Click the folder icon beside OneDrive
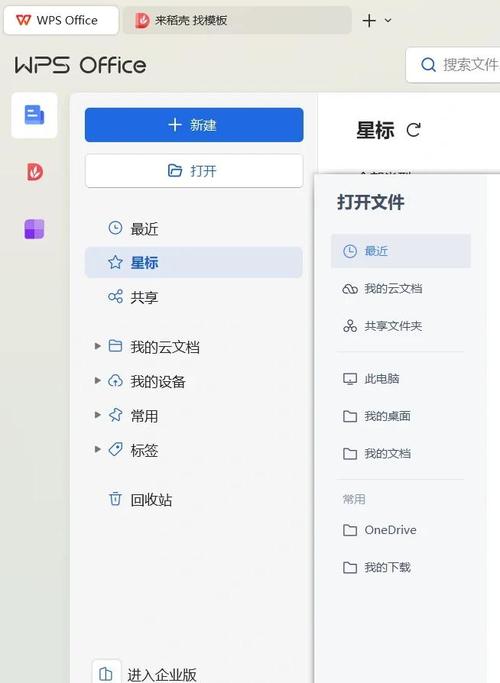This screenshot has width=500, height=683. click(x=350, y=530)
